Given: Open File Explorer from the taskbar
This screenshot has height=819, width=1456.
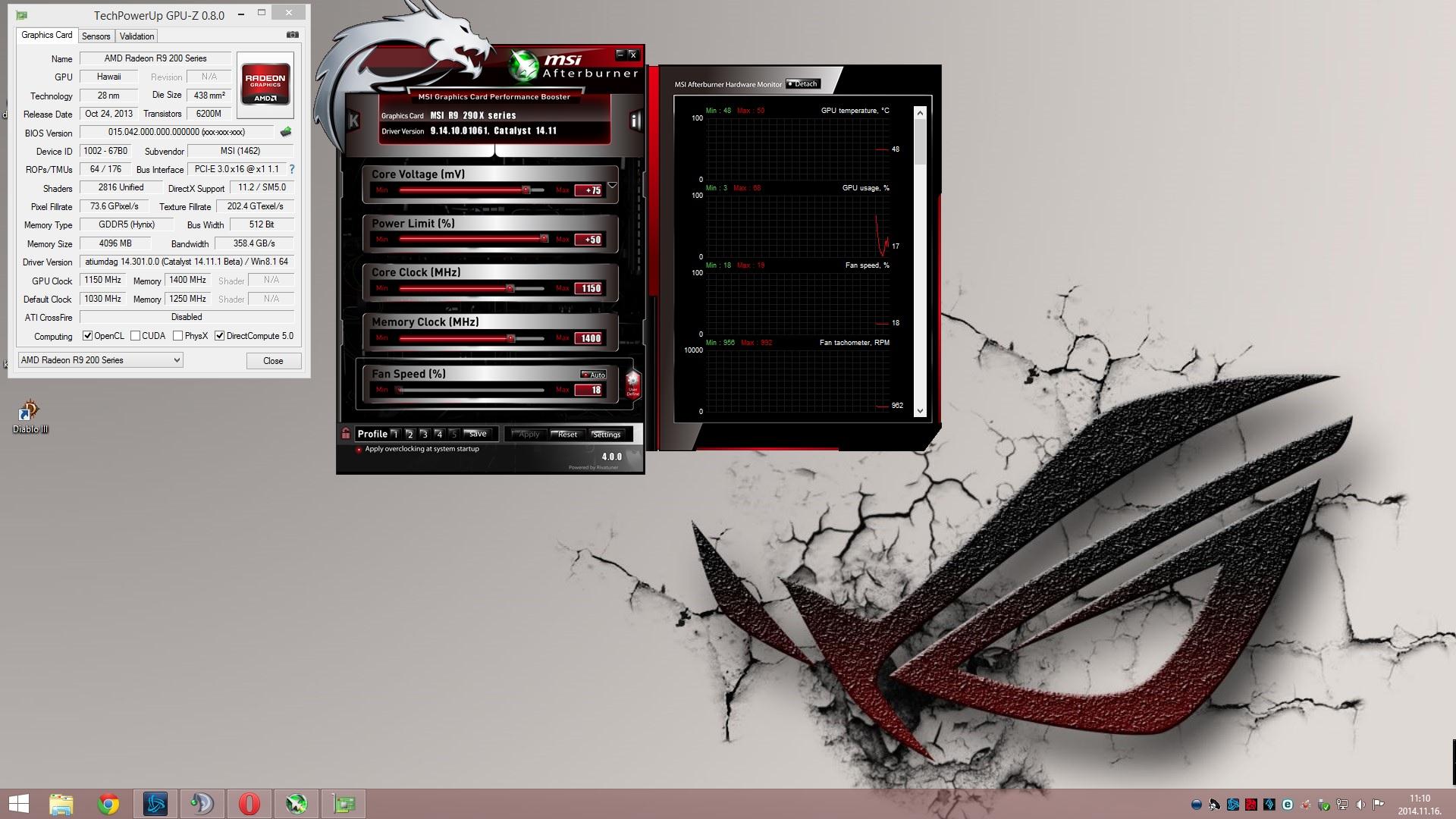Looking at the screenshot, I should pos(61,804).
